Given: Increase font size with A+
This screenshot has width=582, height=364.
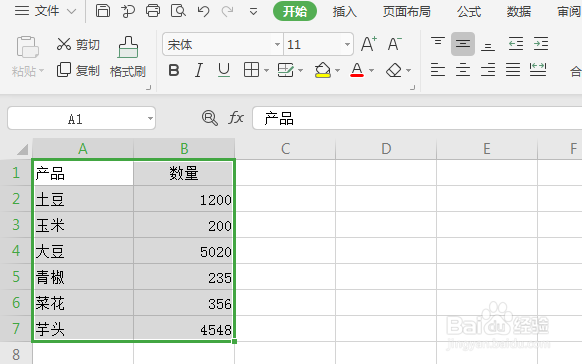Looking at the screenshot, I should (x=369, y=44).
